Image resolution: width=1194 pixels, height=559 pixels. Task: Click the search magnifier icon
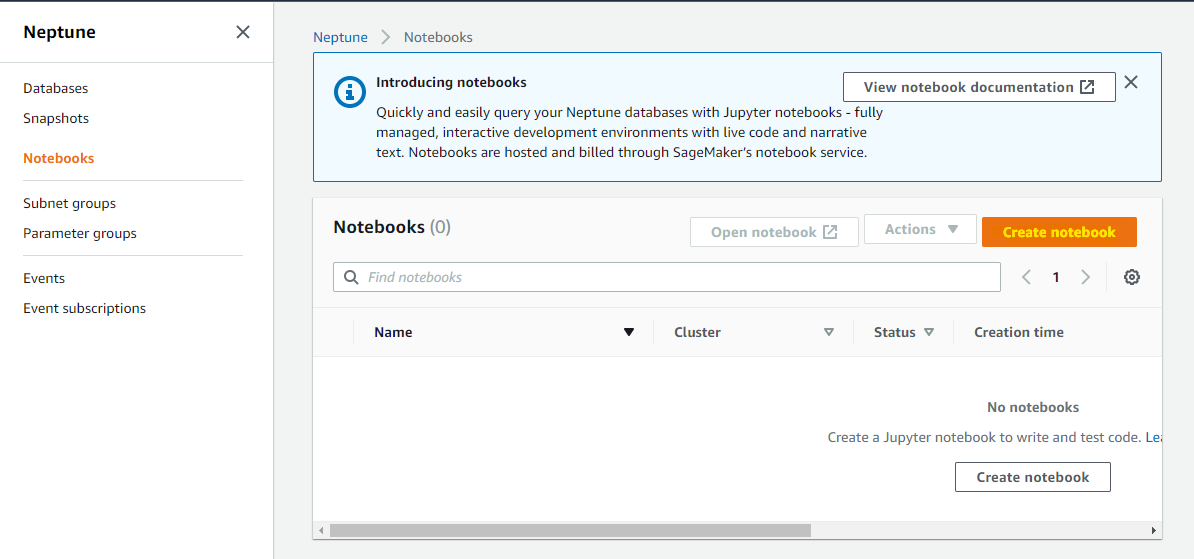pos(351,277)
